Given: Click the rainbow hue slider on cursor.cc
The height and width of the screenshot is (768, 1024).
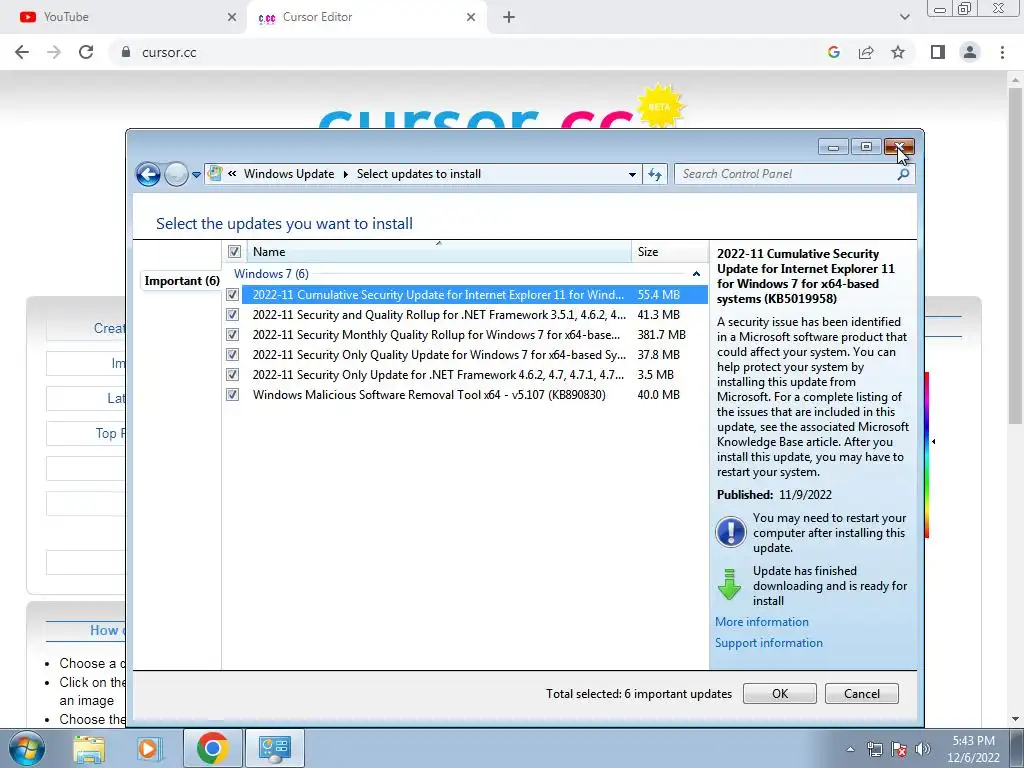Looking at the screenshot, I should pos(927,455).
